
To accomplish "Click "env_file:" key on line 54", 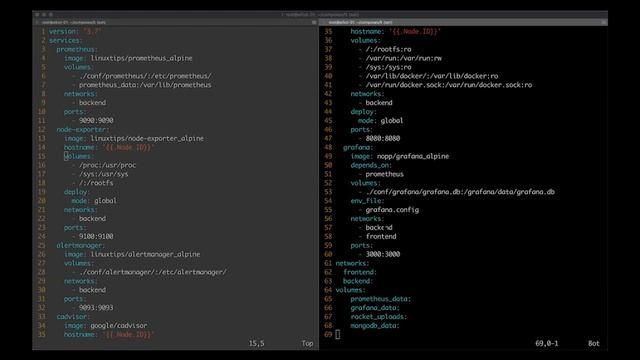I will point(367,201).
